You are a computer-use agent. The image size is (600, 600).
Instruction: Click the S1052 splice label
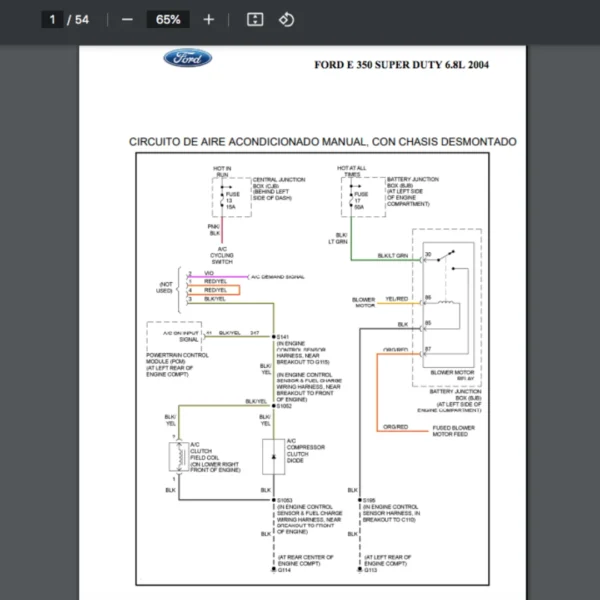click(284, 406)
